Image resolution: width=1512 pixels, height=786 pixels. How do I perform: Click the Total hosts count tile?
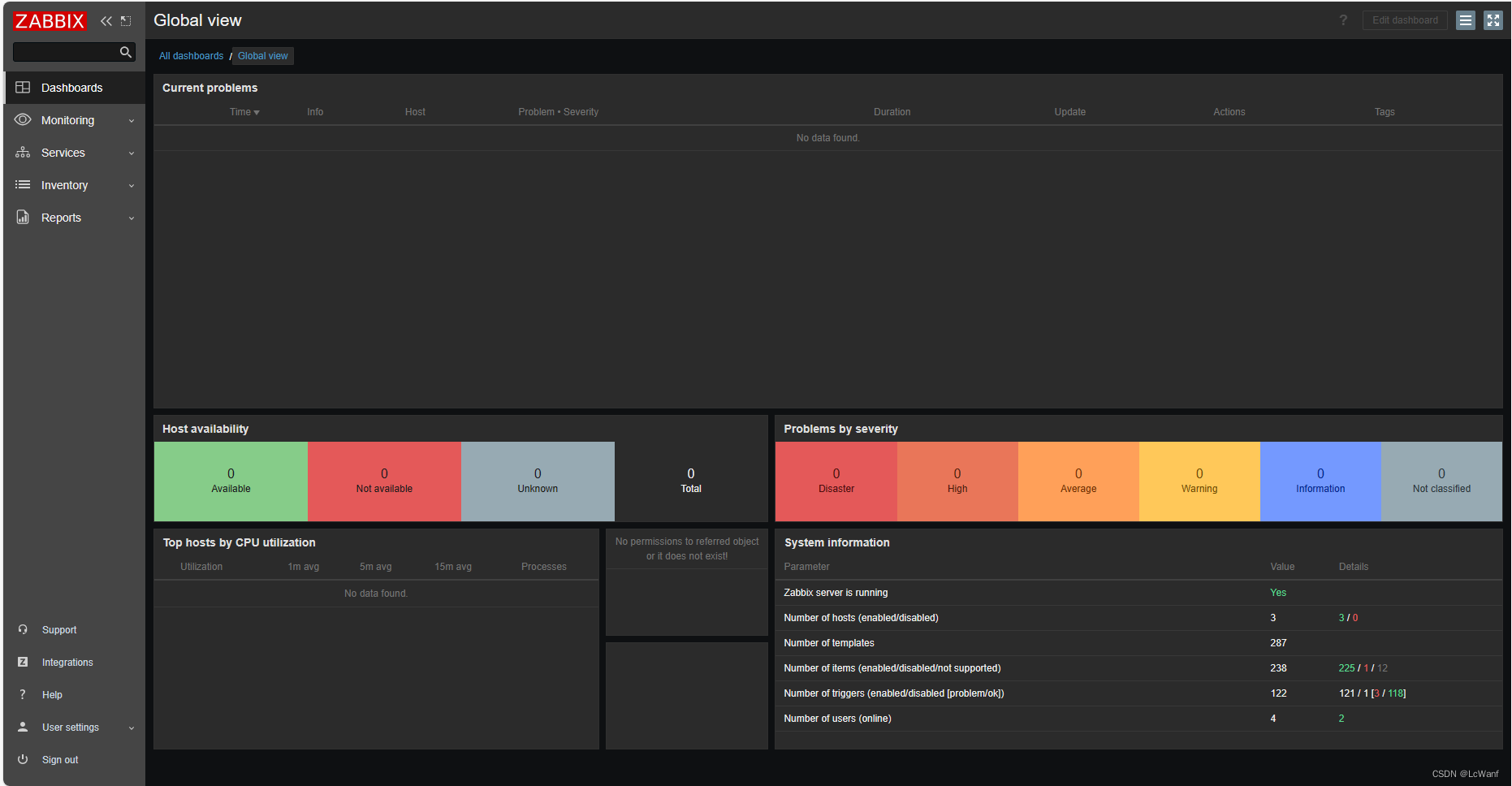click(691, 482)
